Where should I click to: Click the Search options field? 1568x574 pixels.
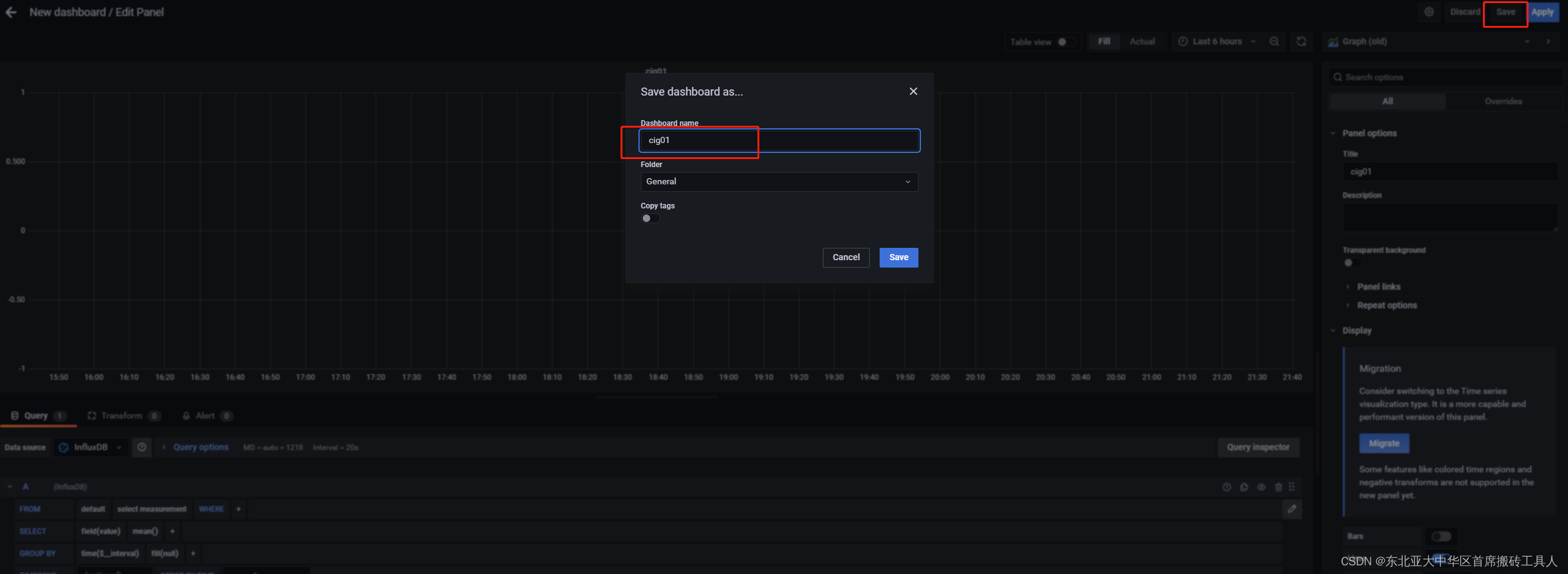(1447, 77)
